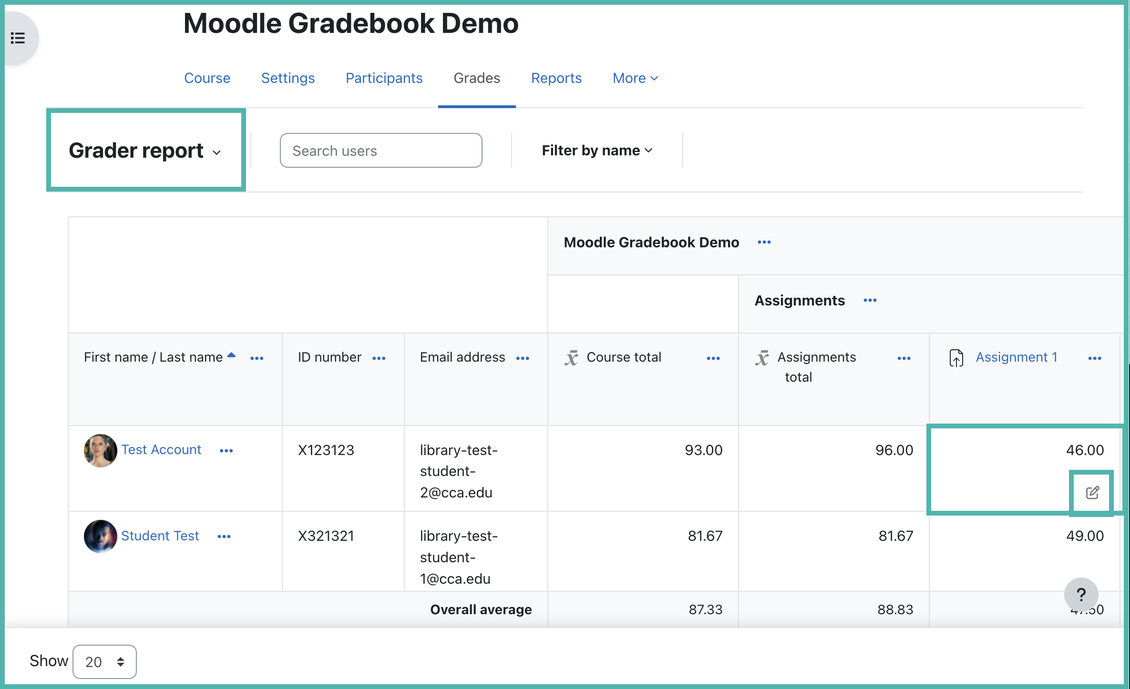Click the sort ascending arrow by Last name
Screen dimensions: 1130x689
[x=231, y=355]
